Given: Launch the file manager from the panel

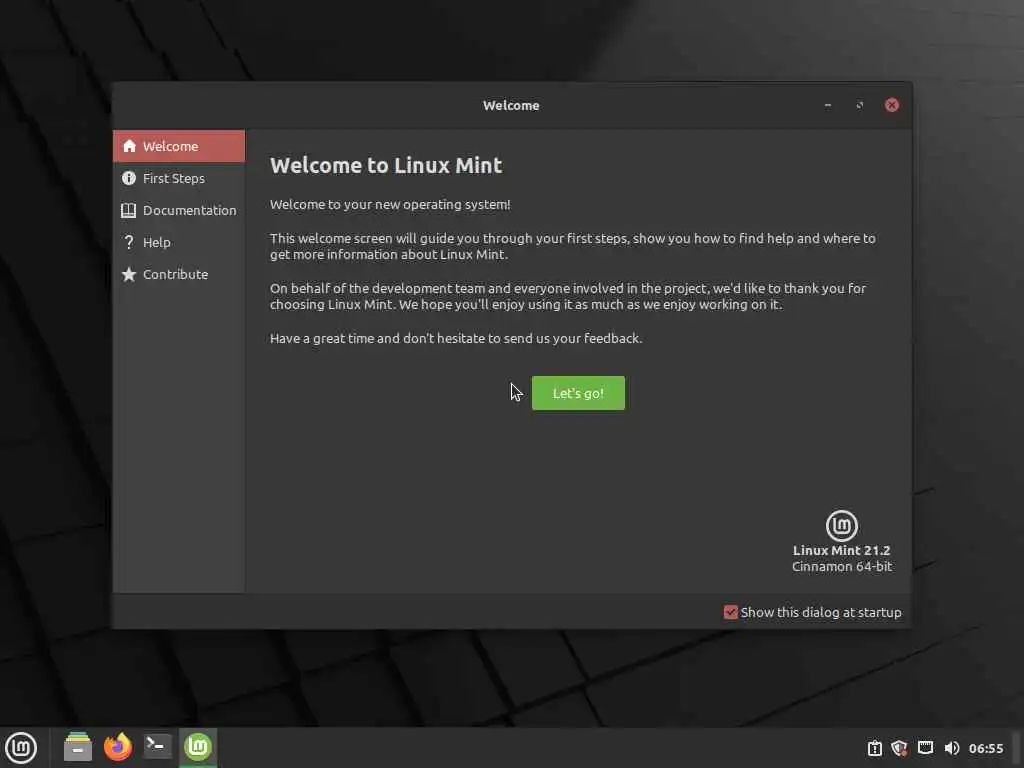Looking at the screenshot, I should (x=78, y=747).
